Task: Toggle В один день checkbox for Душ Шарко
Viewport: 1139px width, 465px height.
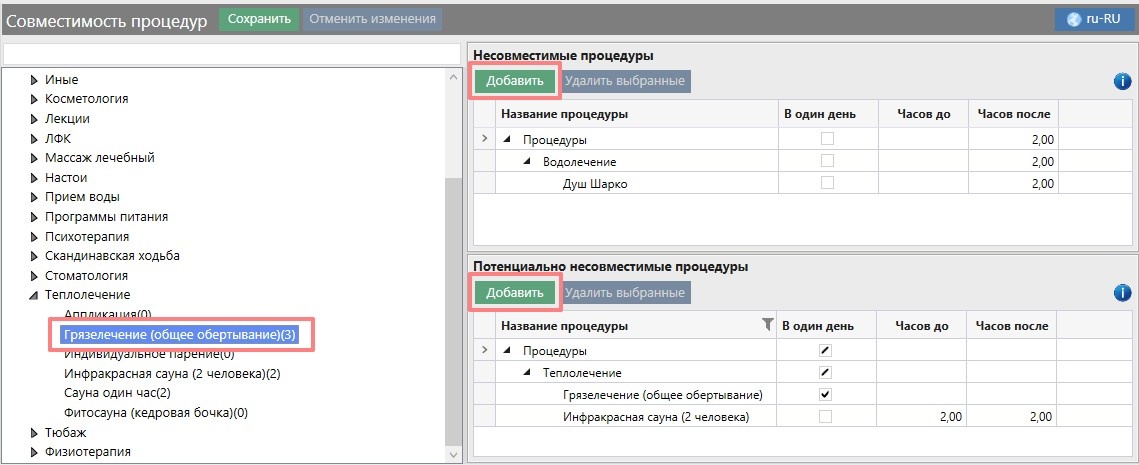Action: pos(827,183)
